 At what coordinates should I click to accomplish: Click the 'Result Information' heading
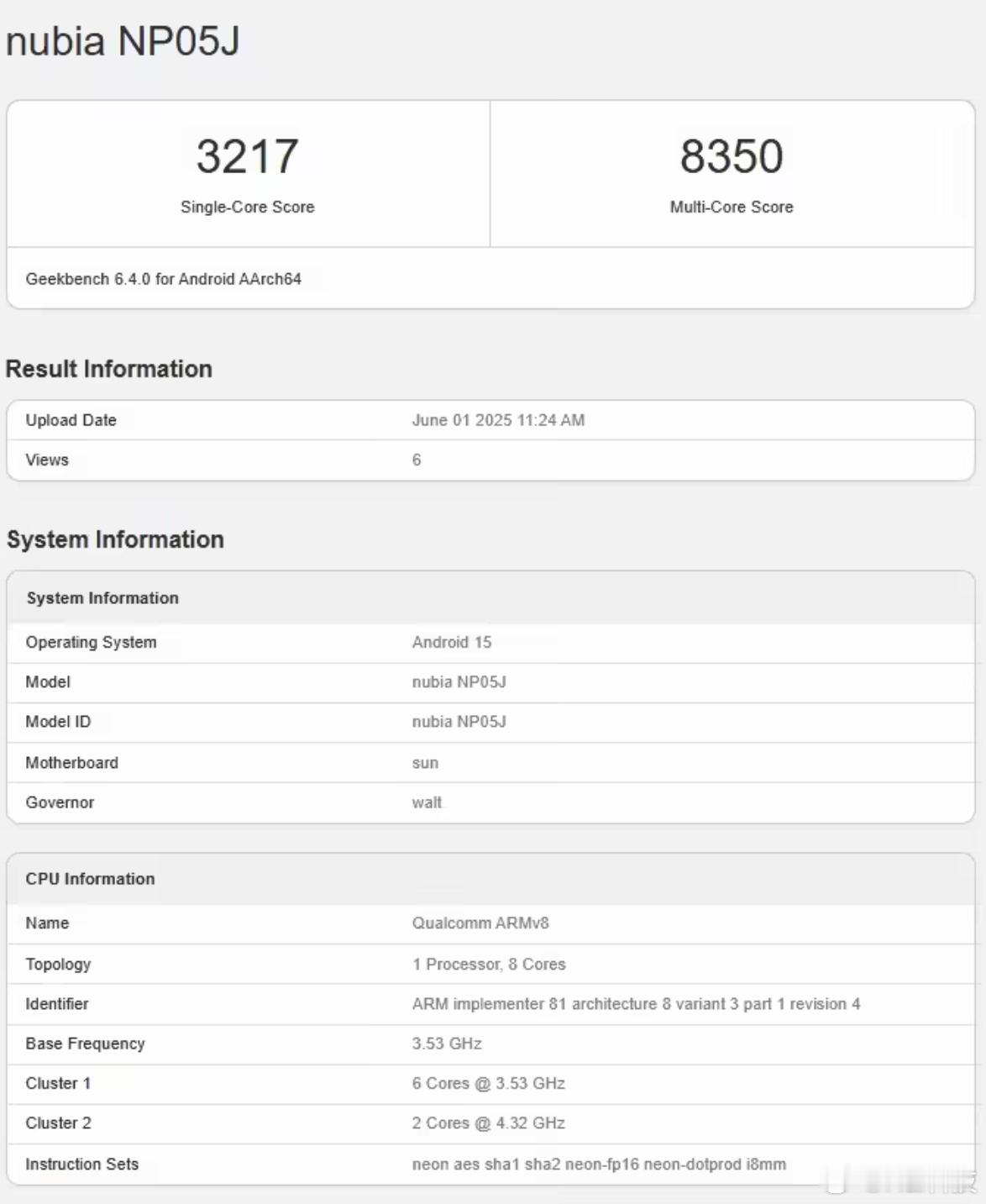tap(109, 369)
